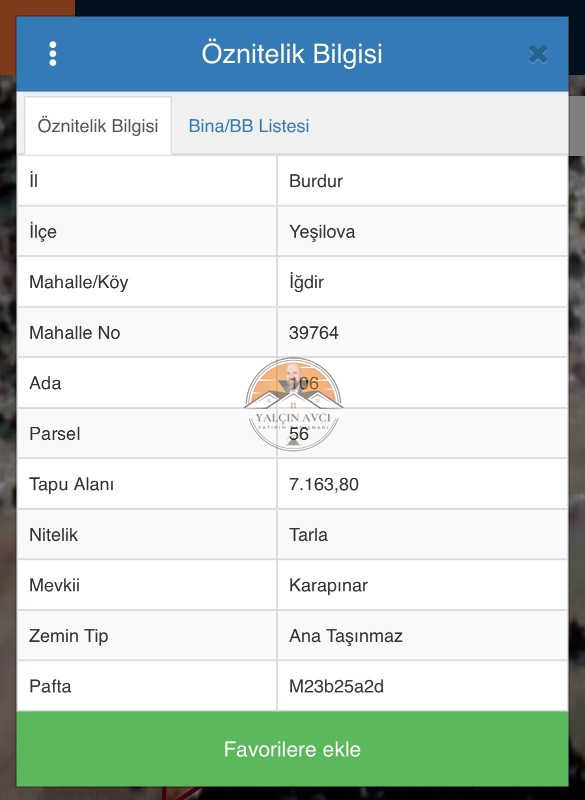Select the Pafta code M23b25a2d
This screenshot has width=585, height=800.
(336, 686)
